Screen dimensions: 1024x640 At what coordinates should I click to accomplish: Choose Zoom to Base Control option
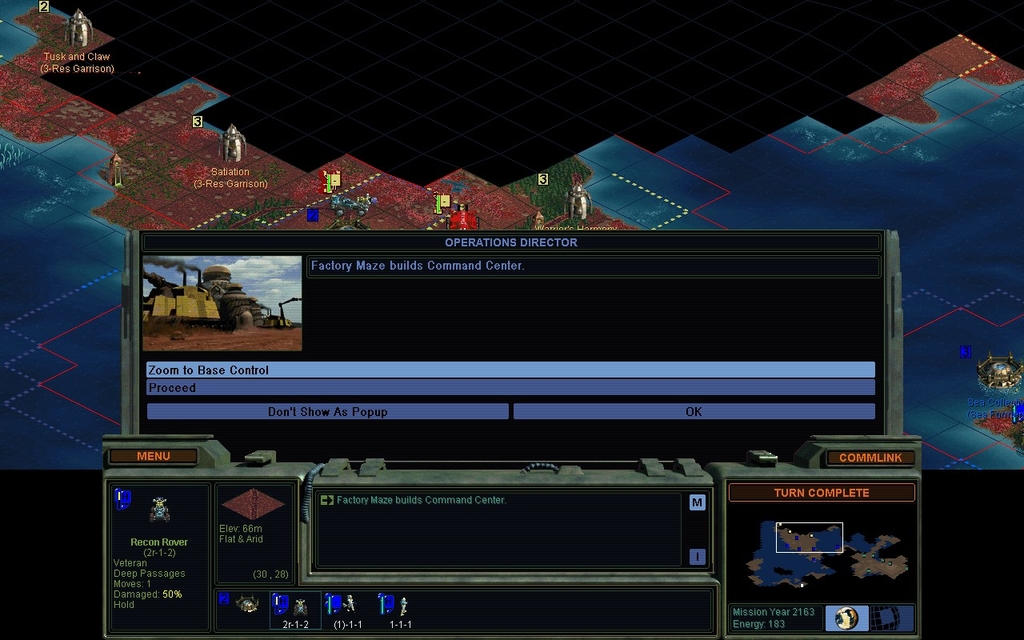(x=510, y=370)
